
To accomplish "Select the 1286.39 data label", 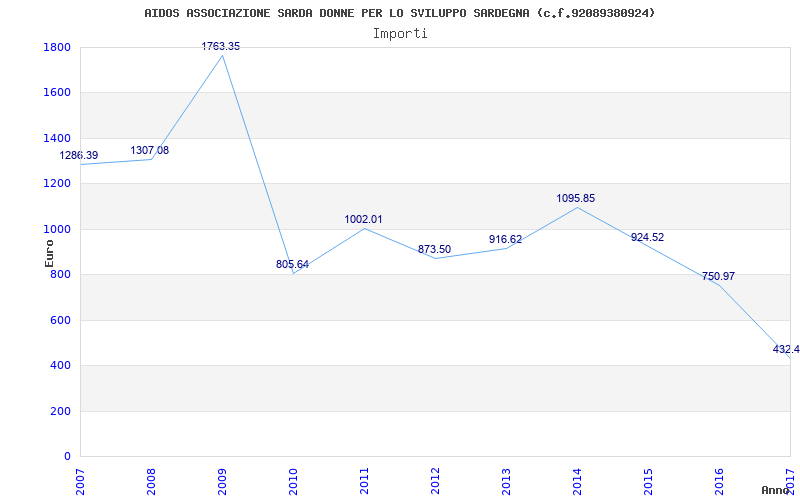I will click(79, 155).
